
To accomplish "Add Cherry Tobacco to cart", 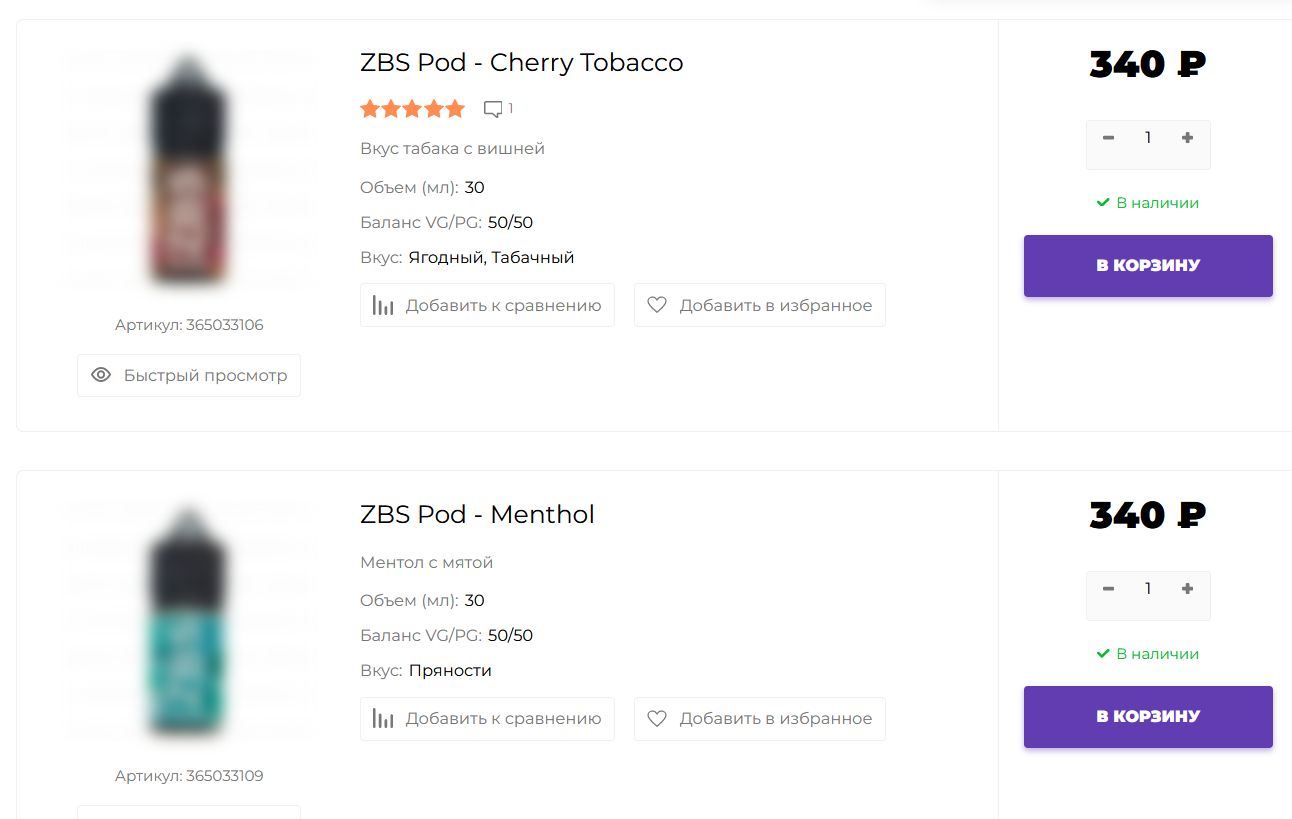I will (1148, 266).
